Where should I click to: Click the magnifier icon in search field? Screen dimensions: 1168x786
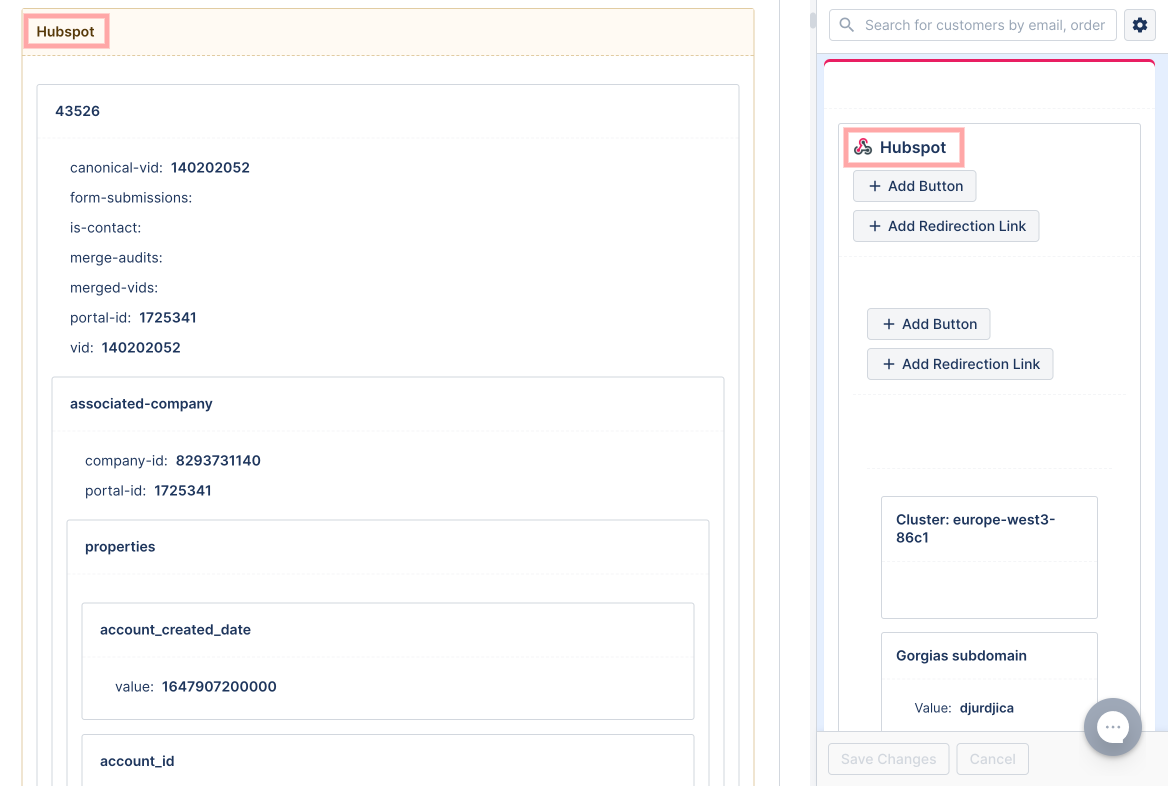point(846,25)
